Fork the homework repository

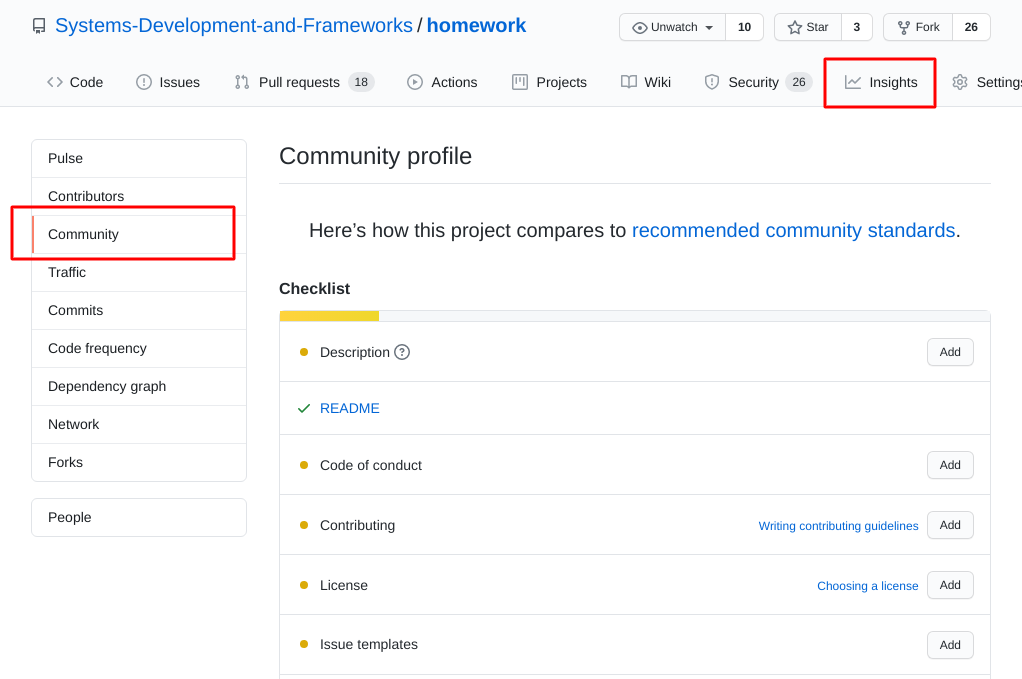coord(918,27)
